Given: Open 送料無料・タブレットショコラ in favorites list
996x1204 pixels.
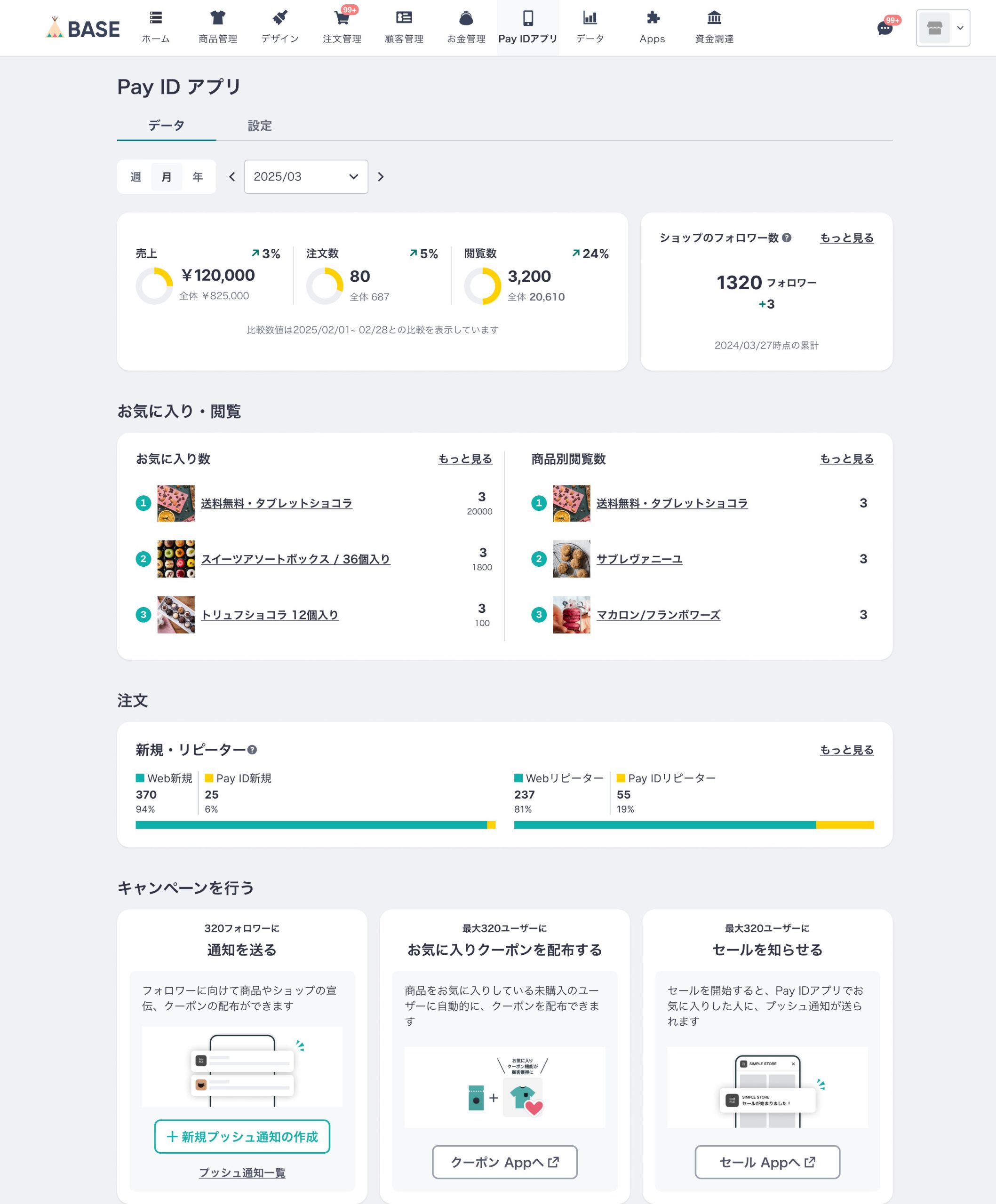Looking at the screenshot, I should (276, 503).
